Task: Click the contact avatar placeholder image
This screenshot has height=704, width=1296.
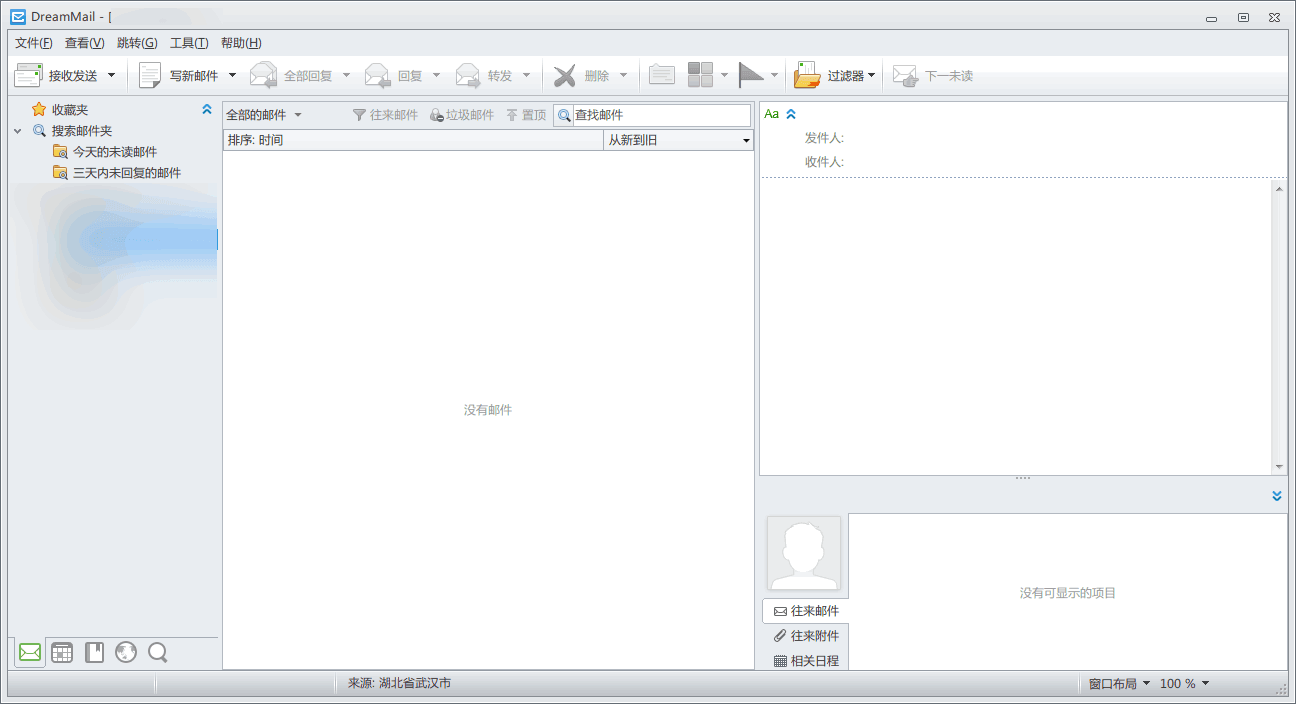Action: [804, 553]
